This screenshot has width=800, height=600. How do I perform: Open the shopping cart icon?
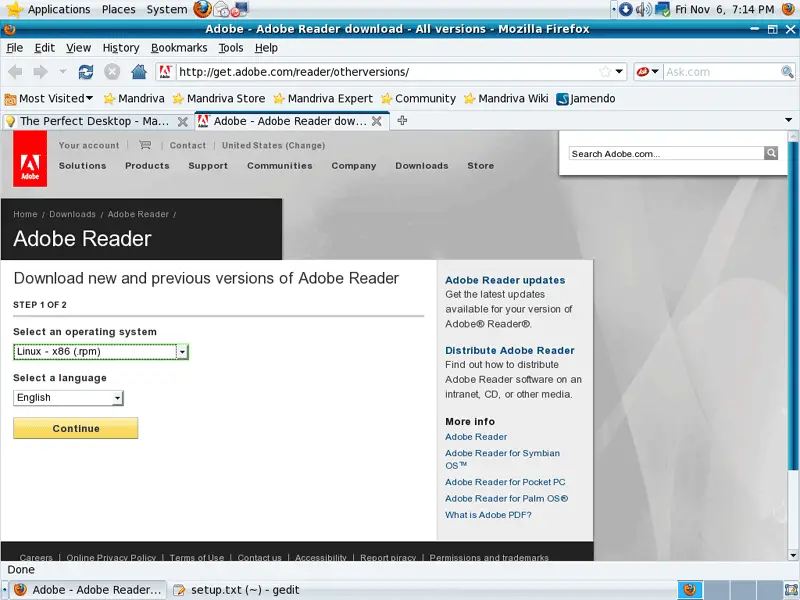coord(145,145)
